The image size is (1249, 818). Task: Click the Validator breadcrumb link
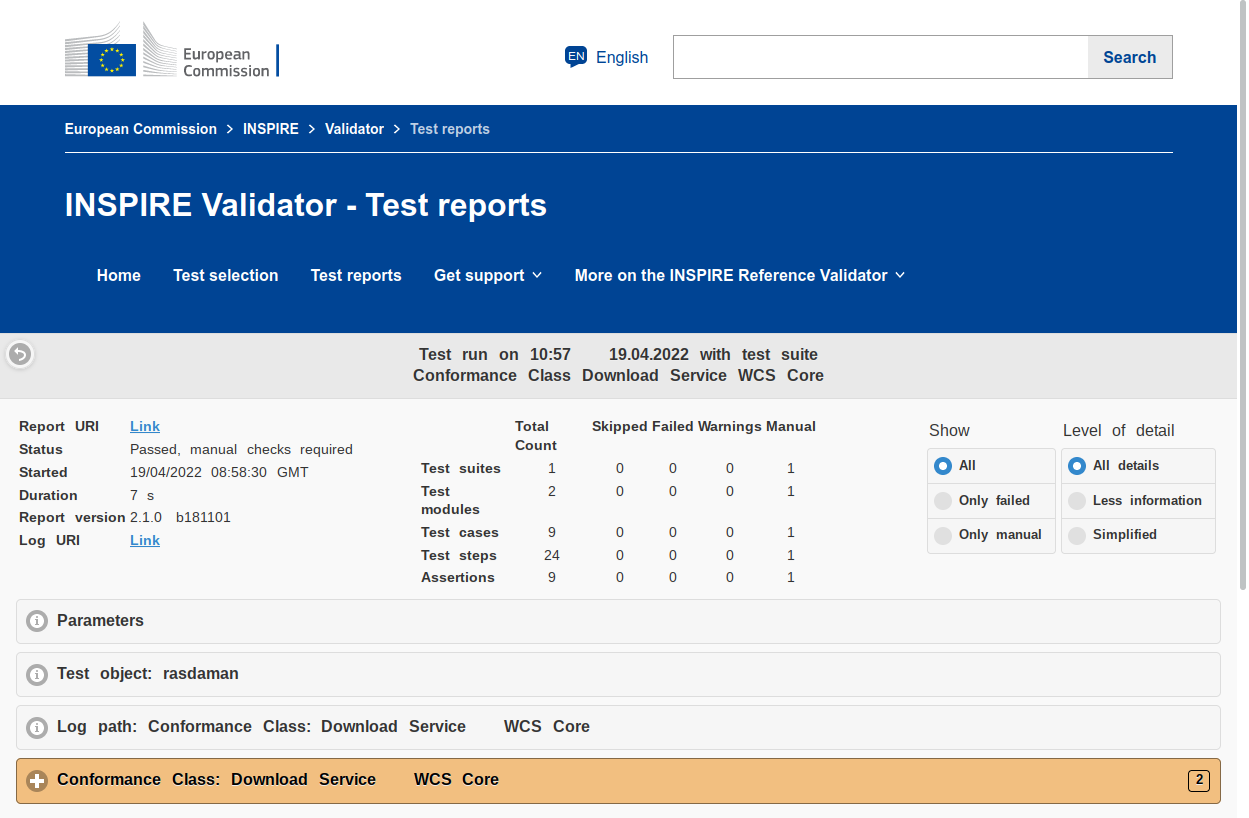pos(354,129)
